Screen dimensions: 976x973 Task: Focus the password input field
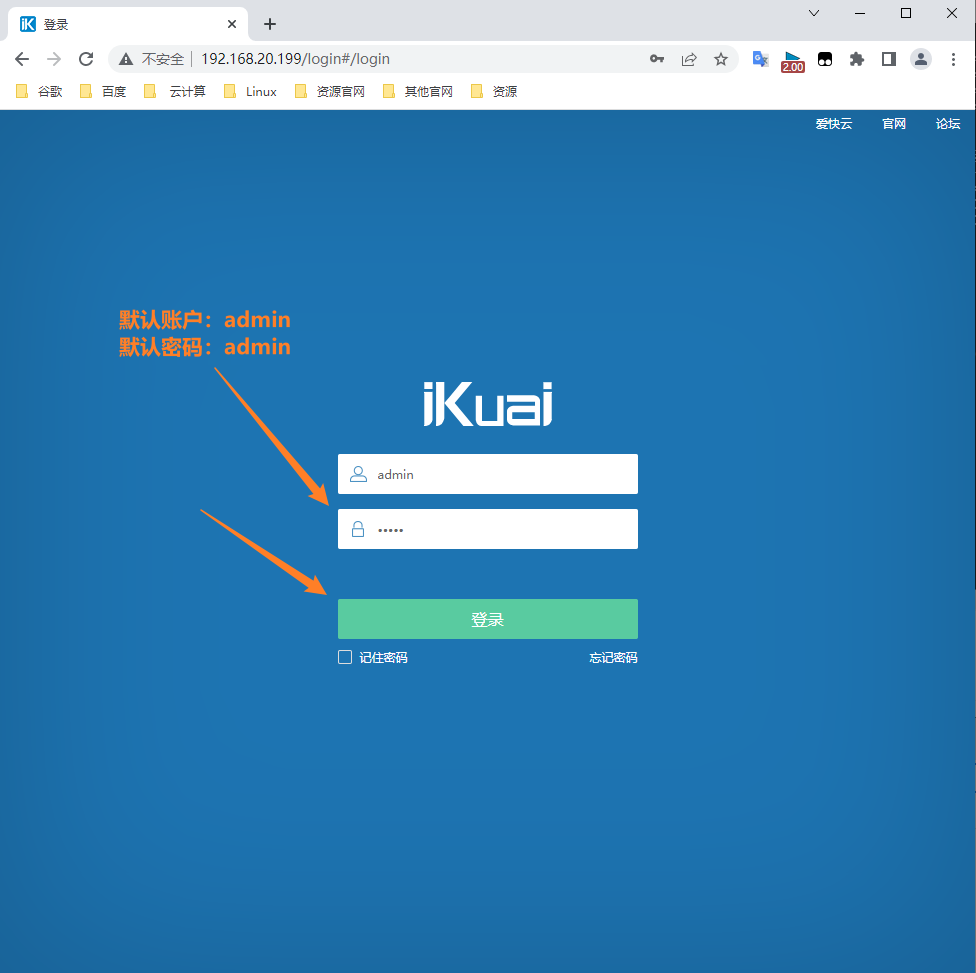(500, 529)
